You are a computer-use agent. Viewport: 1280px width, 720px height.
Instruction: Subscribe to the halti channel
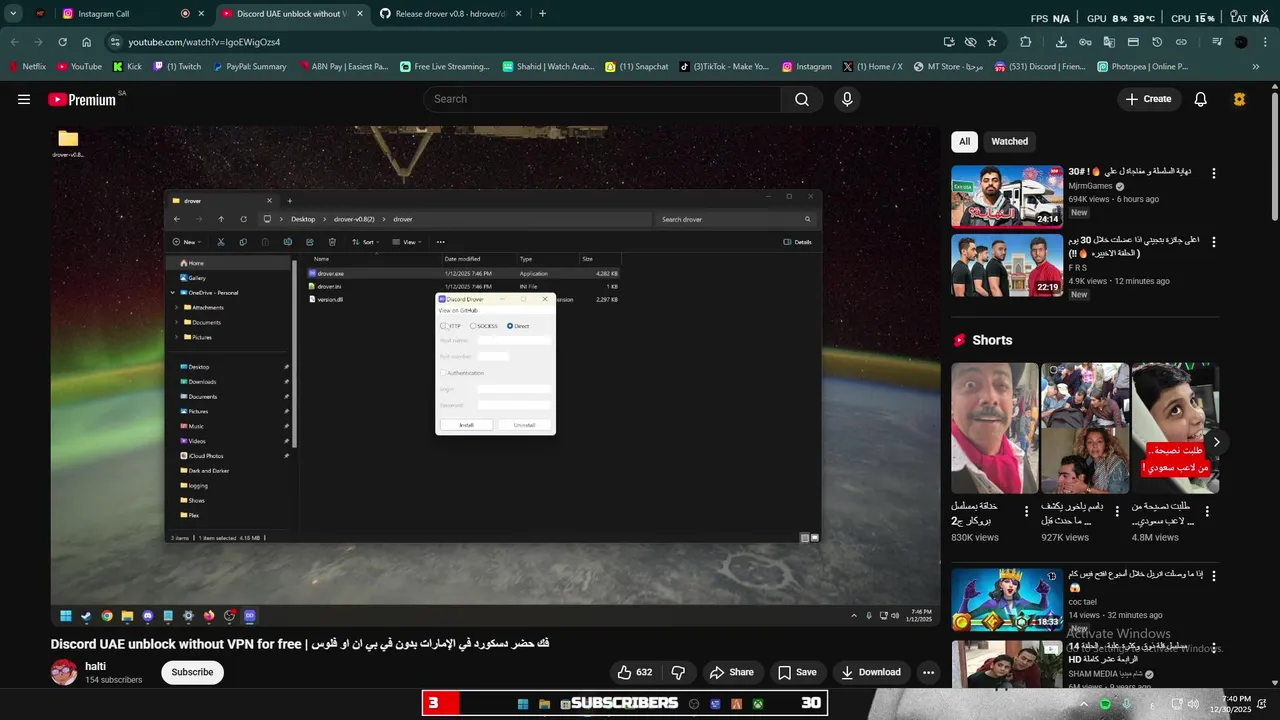(192, 672)
